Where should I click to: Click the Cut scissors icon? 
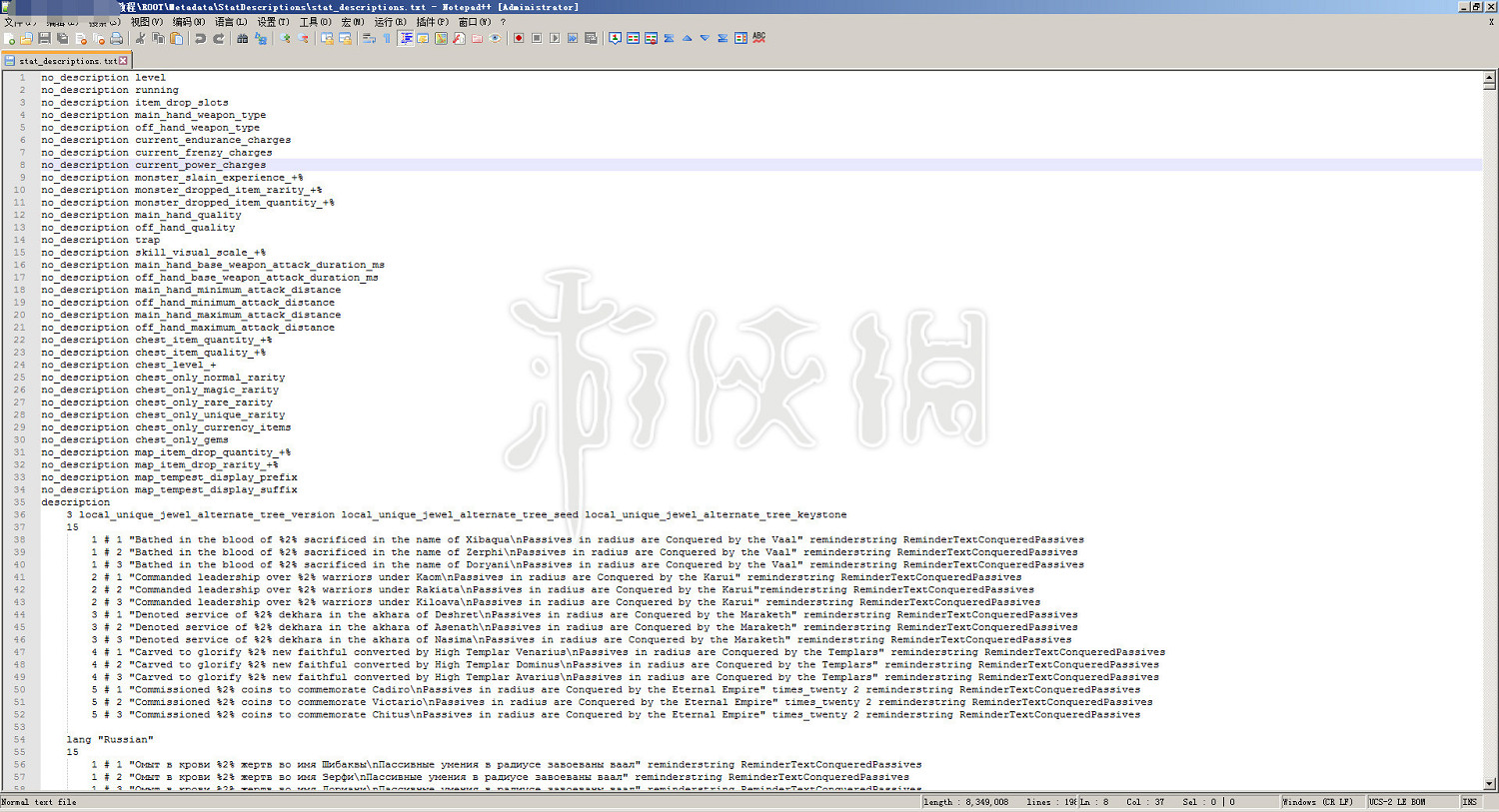click(140, 39)
